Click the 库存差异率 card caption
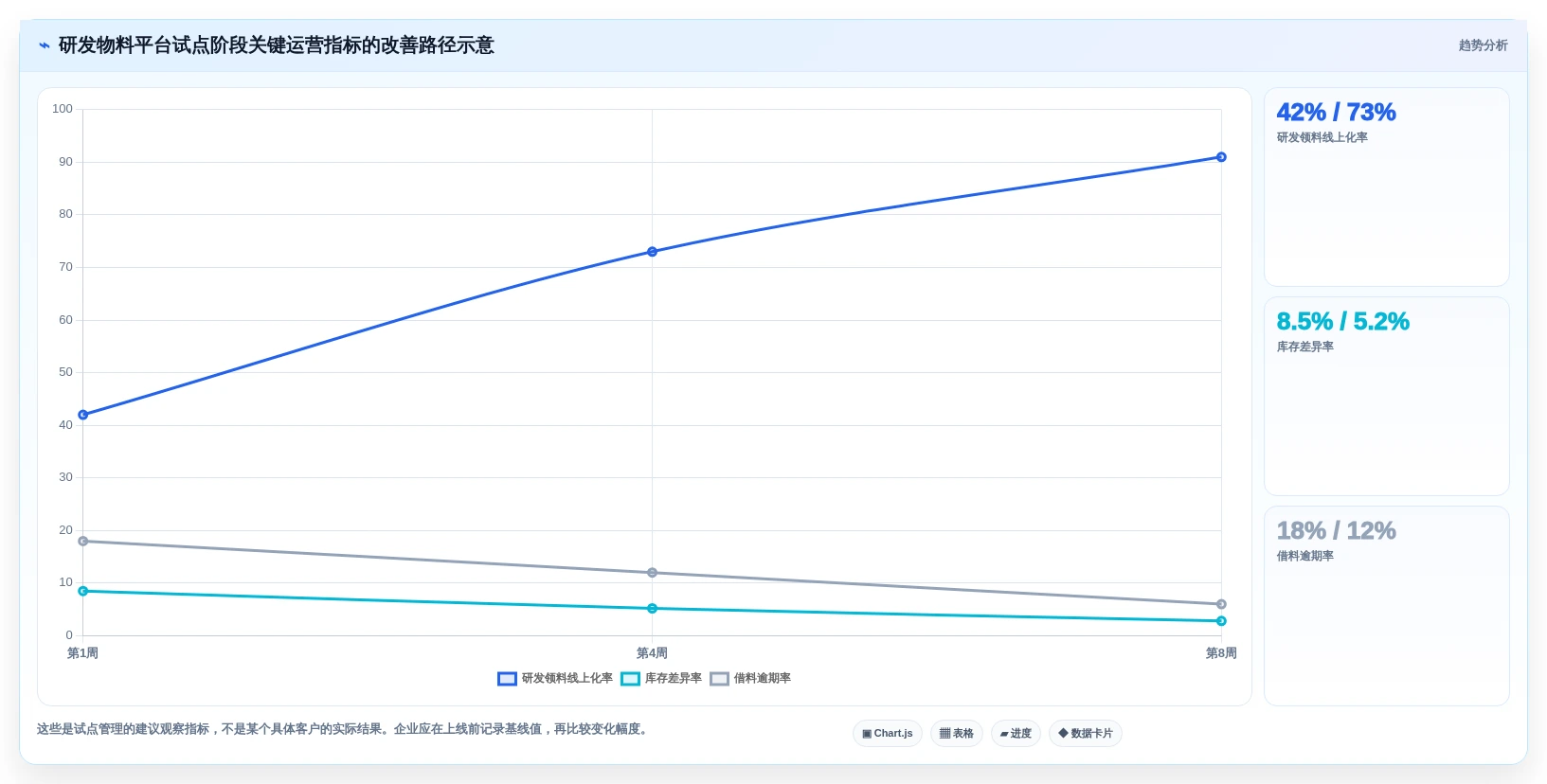The height and width of the screenshot is (784, 1547). coord(1304,347)
